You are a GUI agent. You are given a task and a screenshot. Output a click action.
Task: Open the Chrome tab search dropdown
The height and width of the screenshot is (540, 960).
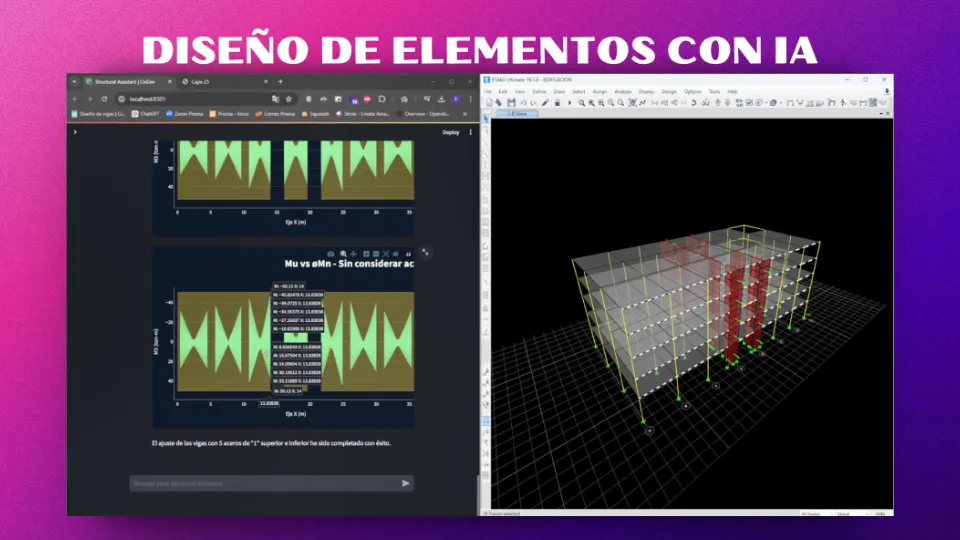(x=75, y=81)
